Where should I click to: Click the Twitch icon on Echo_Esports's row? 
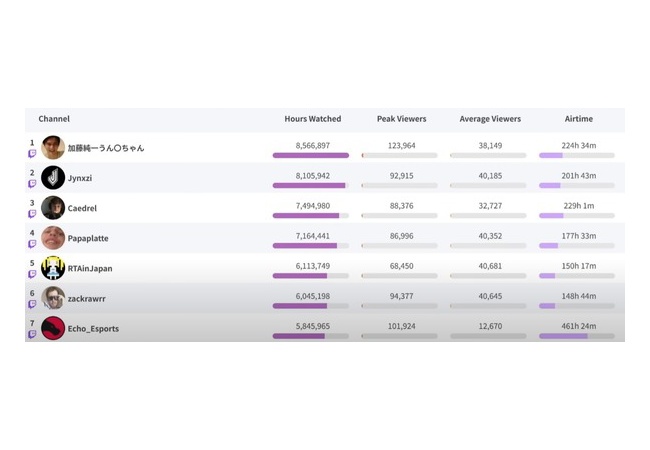[32, 334]
